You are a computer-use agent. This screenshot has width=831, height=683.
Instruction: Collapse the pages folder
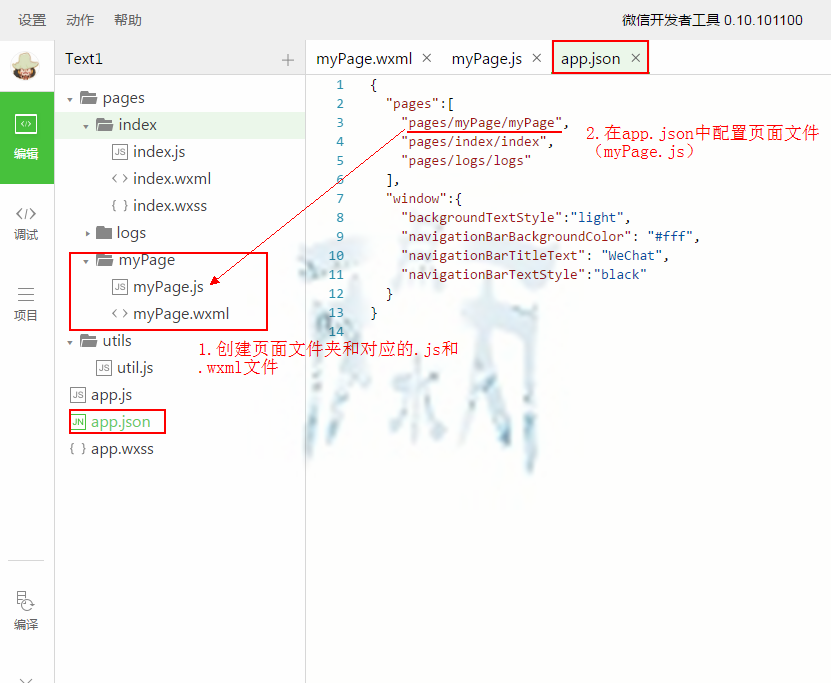tap(70, 99)
